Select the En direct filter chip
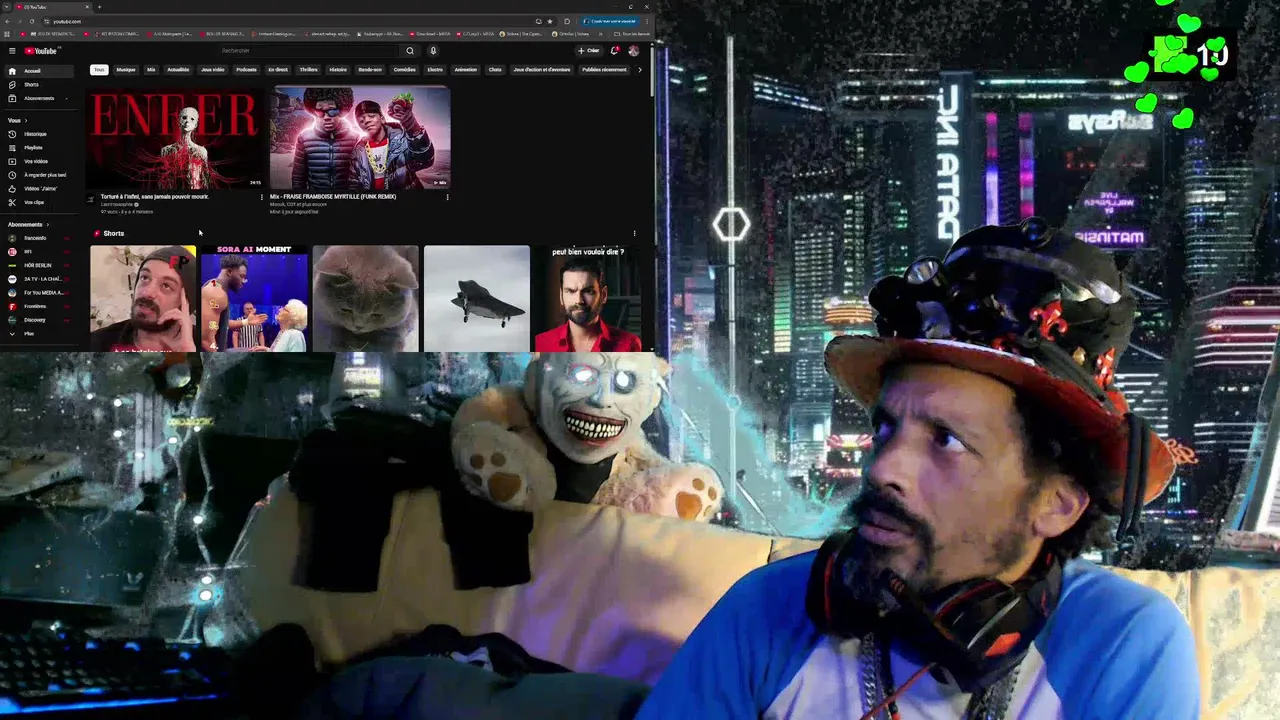Viewport: 1280px width, 720px height. [x=278, y=70]
